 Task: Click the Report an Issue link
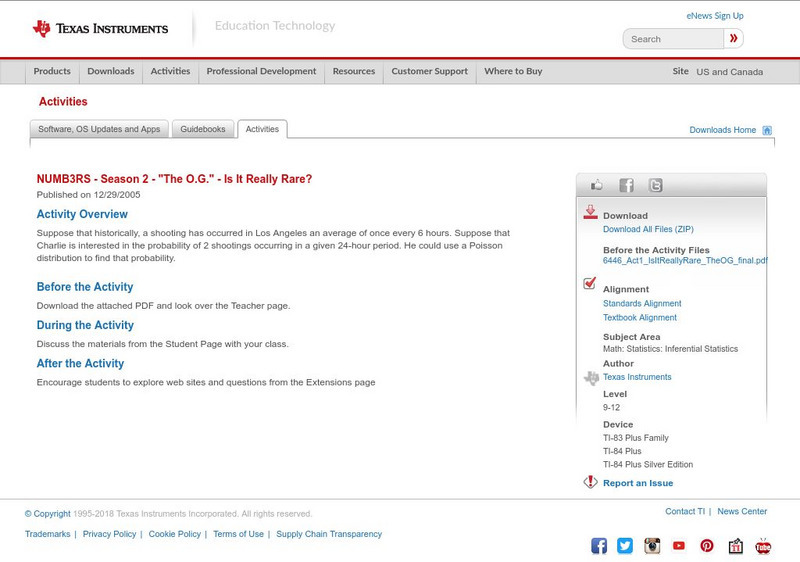pyautogui.click(x=638, y=483)
